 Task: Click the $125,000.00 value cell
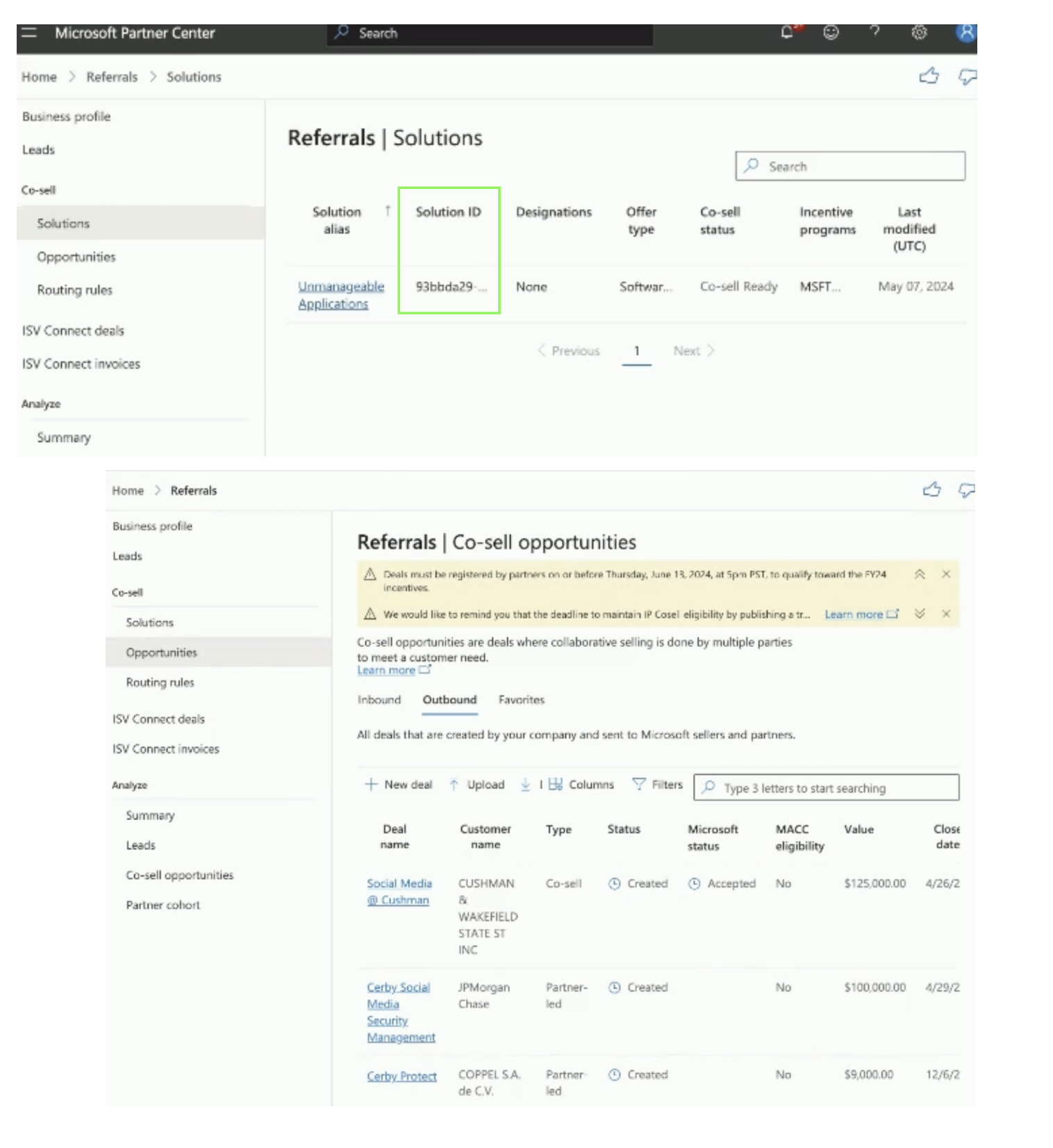click(x=875, y=883)
